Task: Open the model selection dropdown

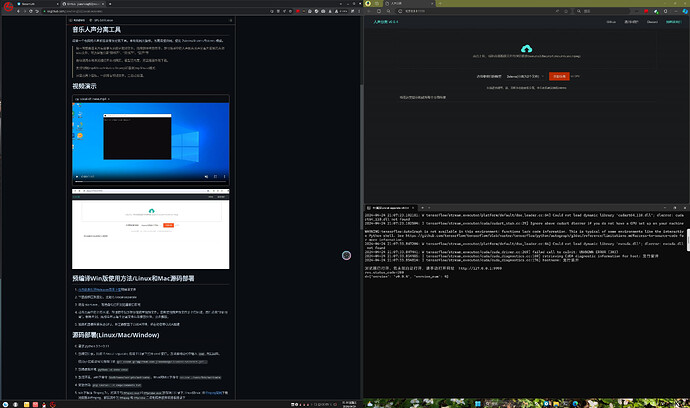Action: click(x=526, y=75)
